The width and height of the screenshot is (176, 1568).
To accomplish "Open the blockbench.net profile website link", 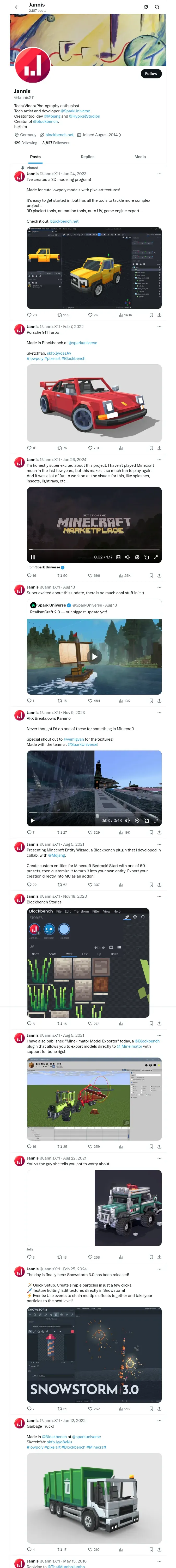I will coord(59,135).
